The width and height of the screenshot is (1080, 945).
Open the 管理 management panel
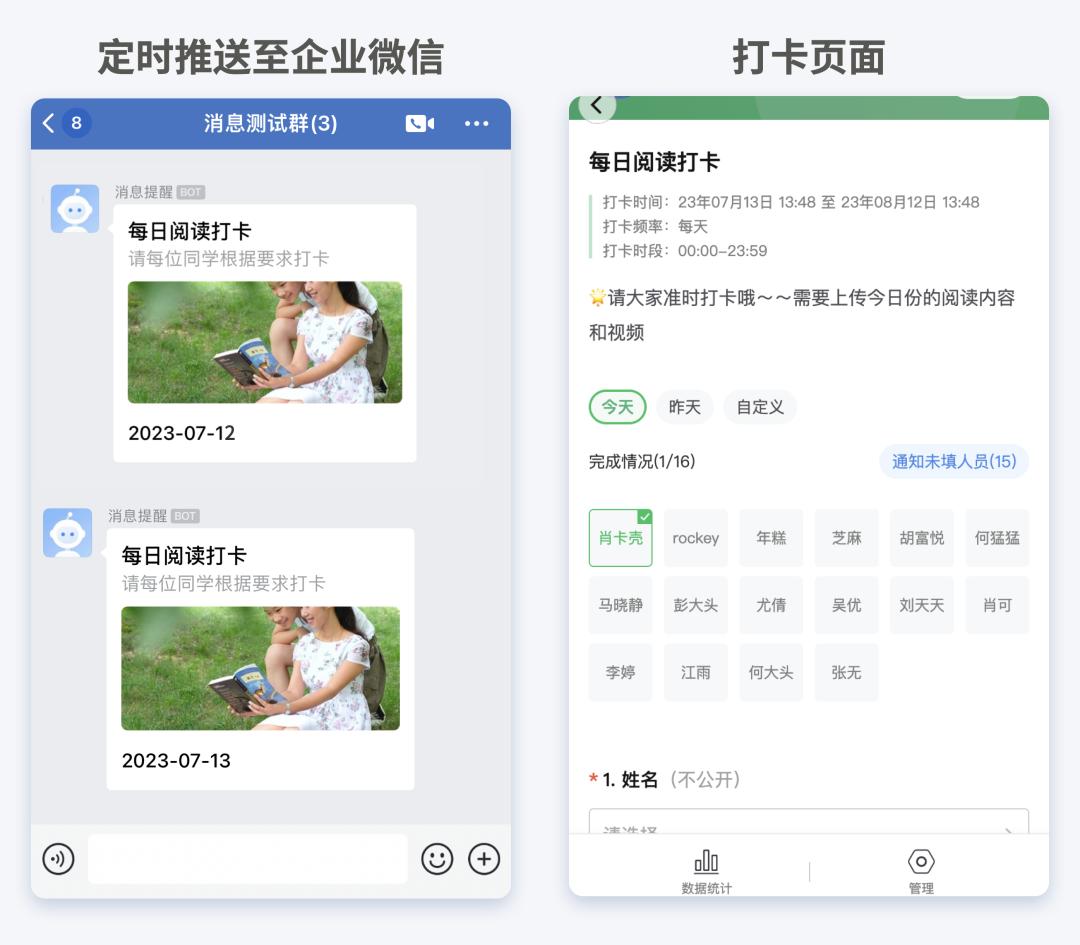coord(920,869)
